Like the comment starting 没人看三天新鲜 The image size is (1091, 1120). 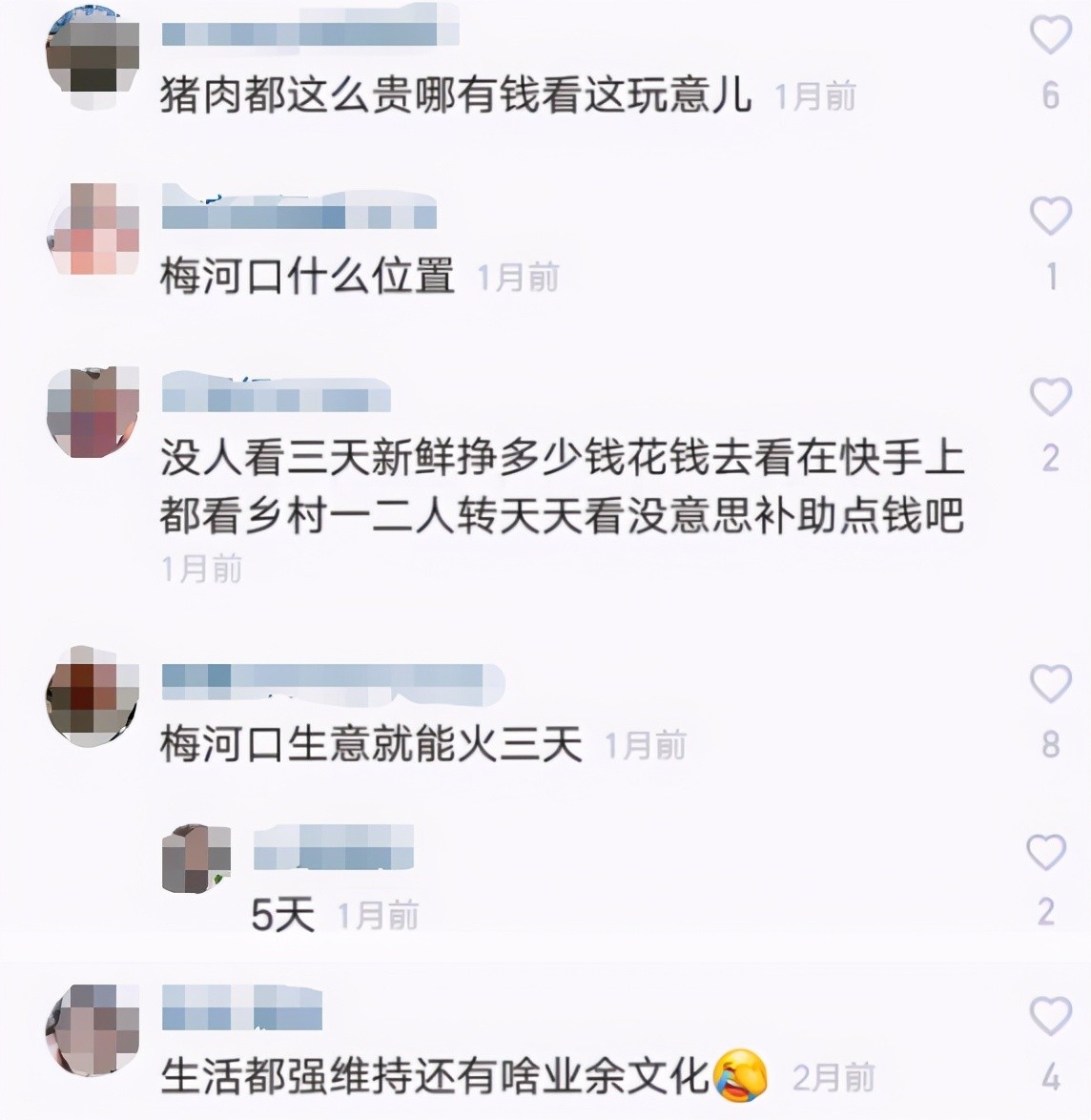pos(1050,397)
